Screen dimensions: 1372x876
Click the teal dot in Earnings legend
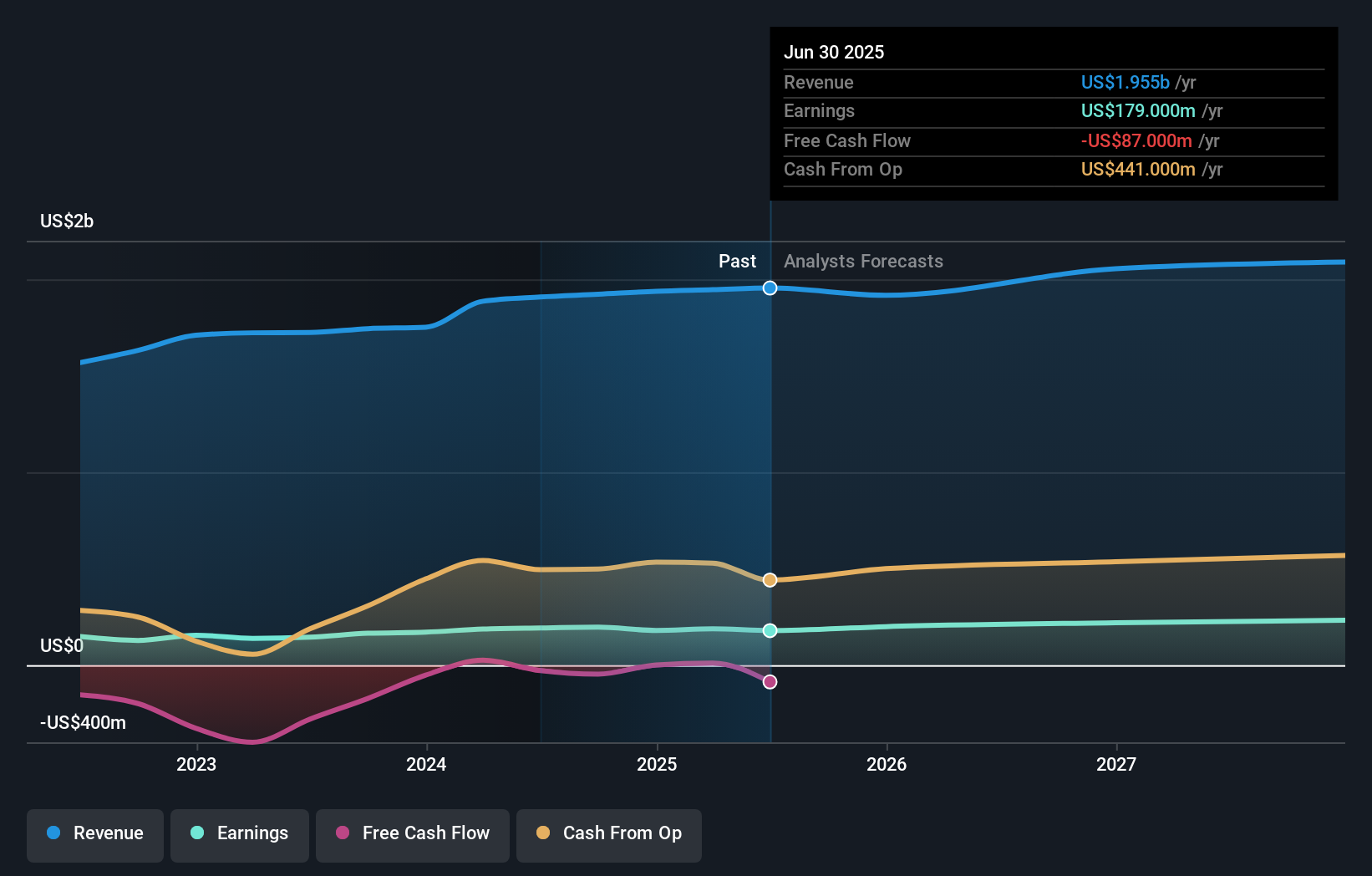197,833
